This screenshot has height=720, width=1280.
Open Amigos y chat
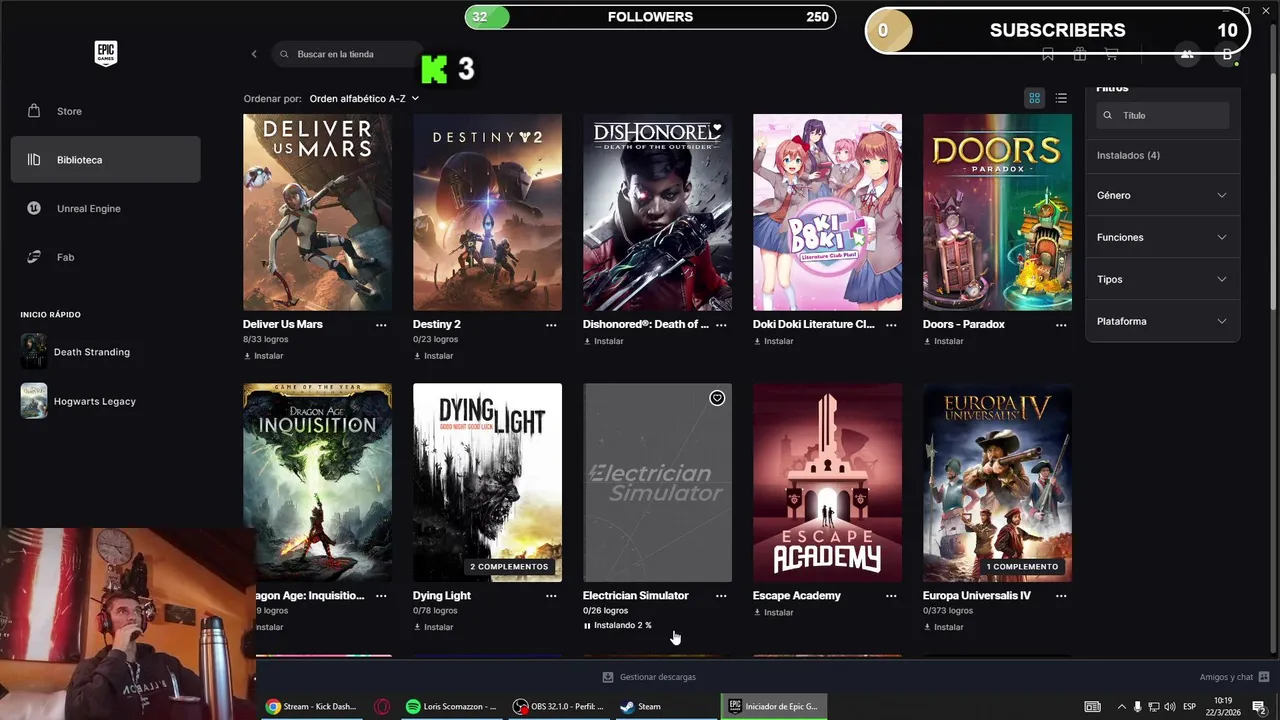(1235, 677)
